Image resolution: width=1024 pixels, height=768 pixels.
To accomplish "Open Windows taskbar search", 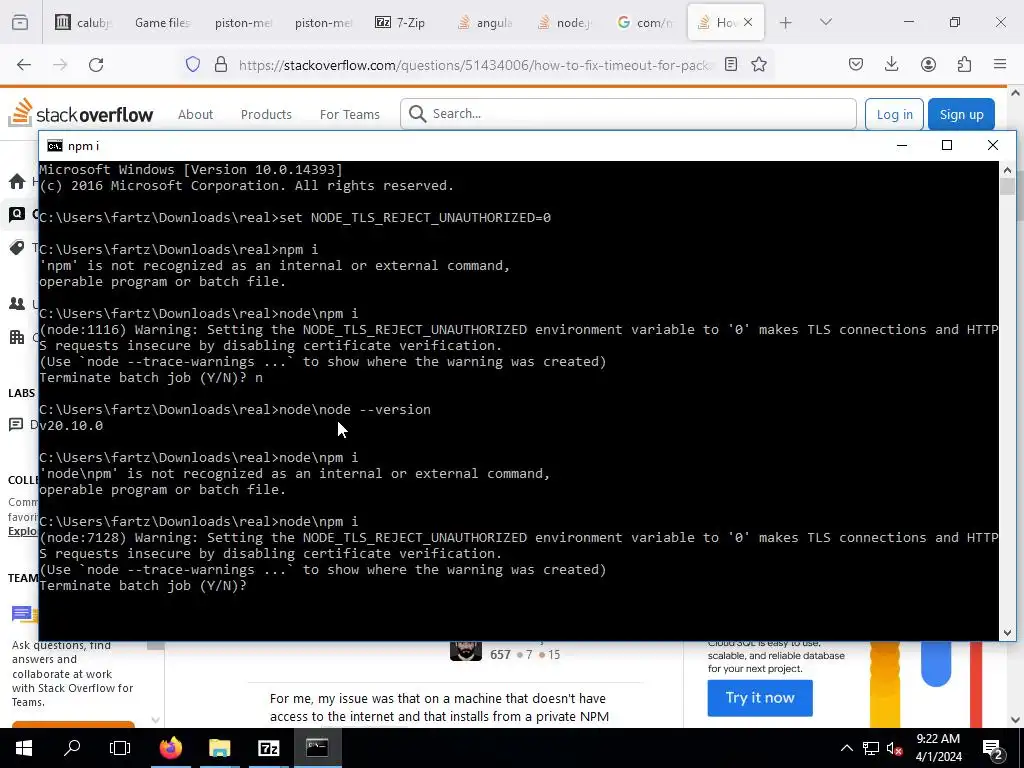I will coord(72,748).
